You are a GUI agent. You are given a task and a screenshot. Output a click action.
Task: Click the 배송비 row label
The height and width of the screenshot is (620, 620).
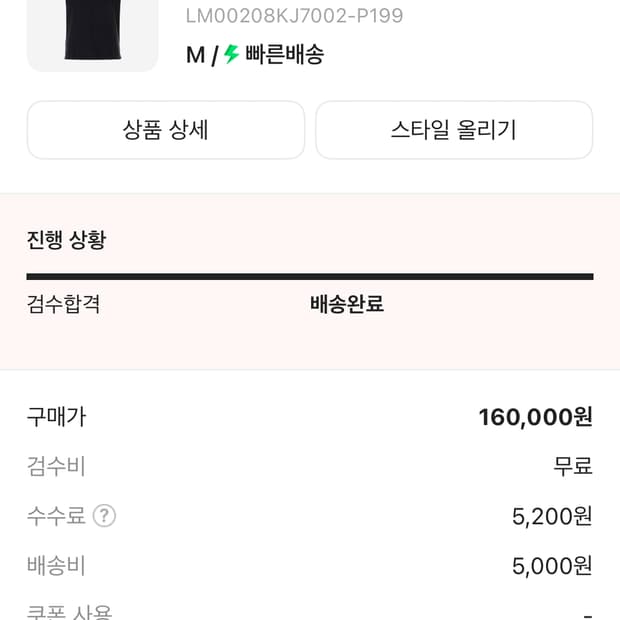coord(56,566)
